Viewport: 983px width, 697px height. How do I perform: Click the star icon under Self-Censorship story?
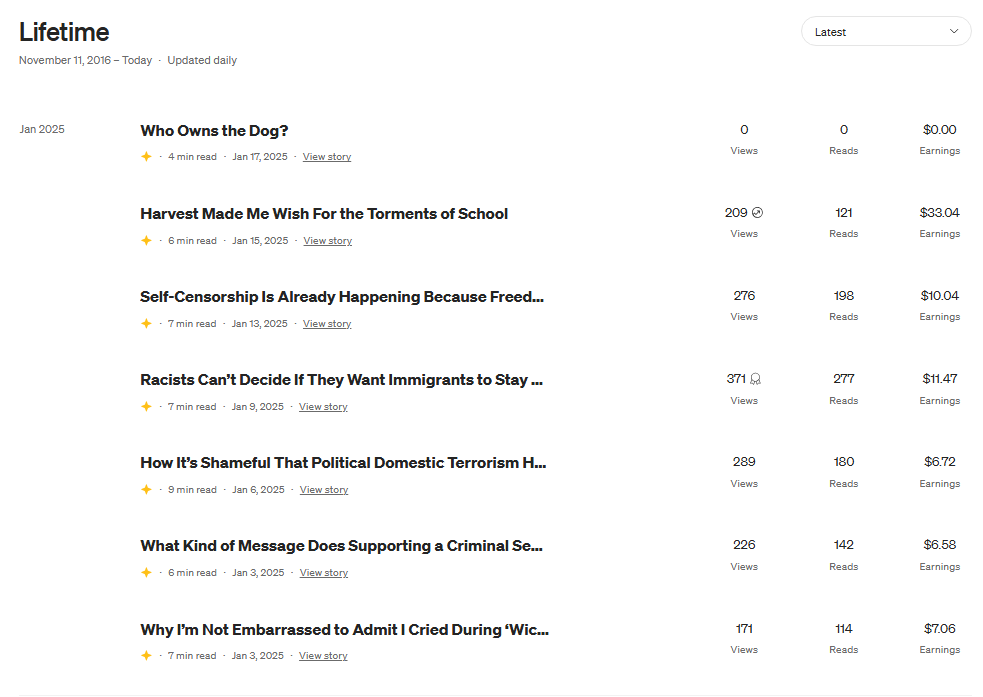pos(146,323)
